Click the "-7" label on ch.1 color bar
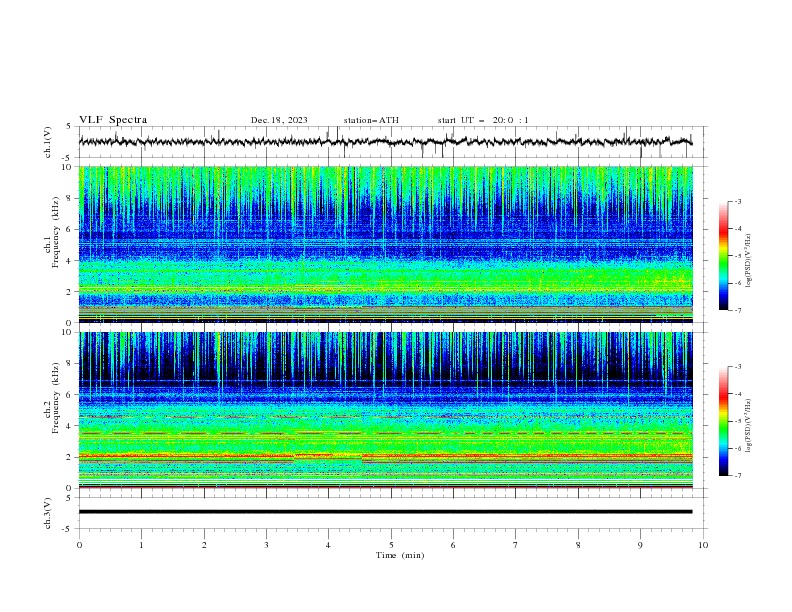The image size is (792, 612). 738,310
